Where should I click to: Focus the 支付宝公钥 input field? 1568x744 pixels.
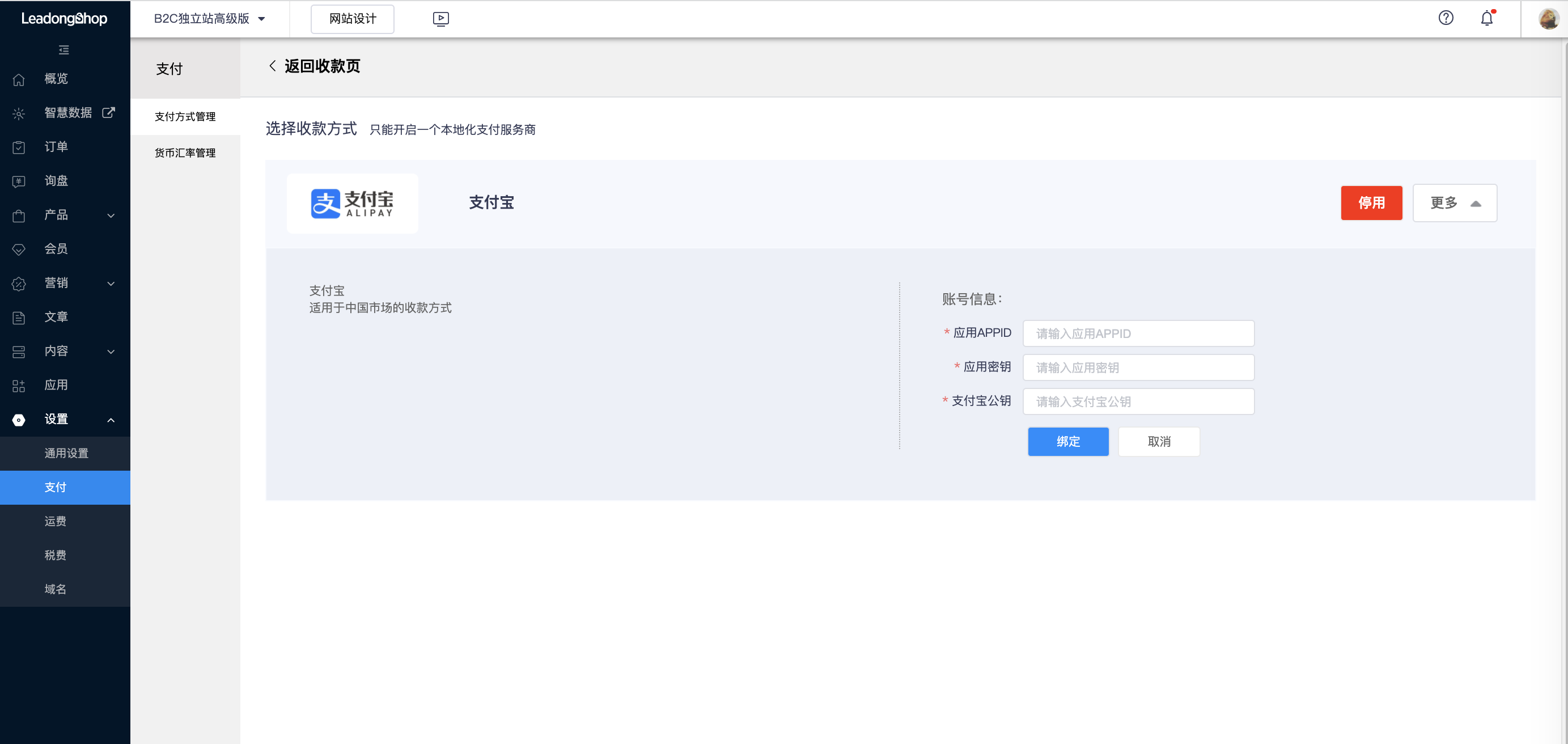tap(1138, 402)
